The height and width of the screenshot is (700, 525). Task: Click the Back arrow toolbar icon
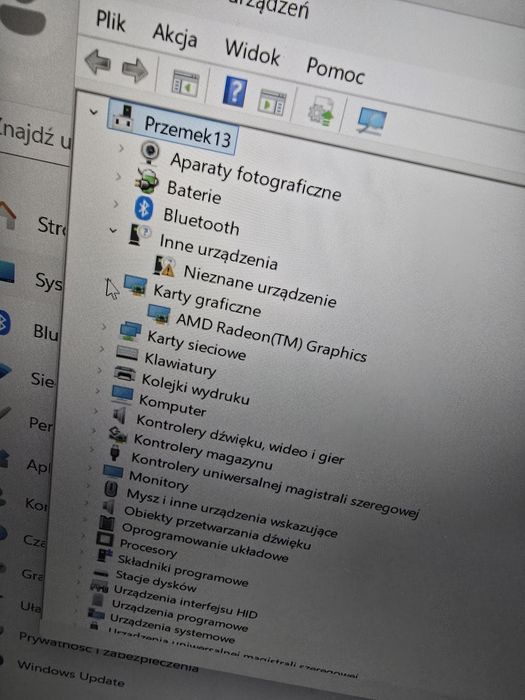(97, 62)
